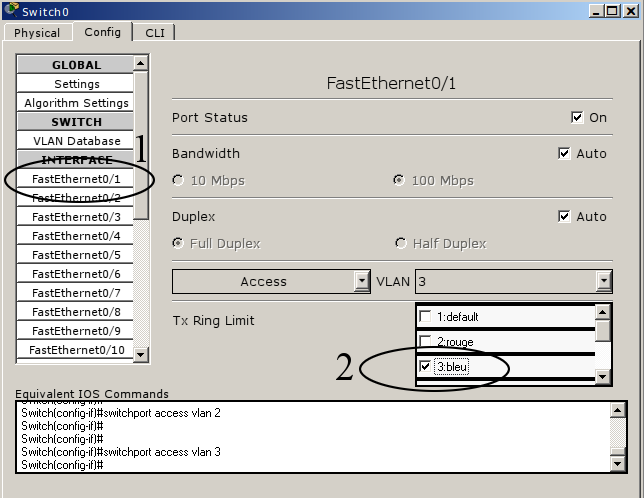Open the CLI tab
This screenshot has height=498, width=644.
[x=154, y=32]
